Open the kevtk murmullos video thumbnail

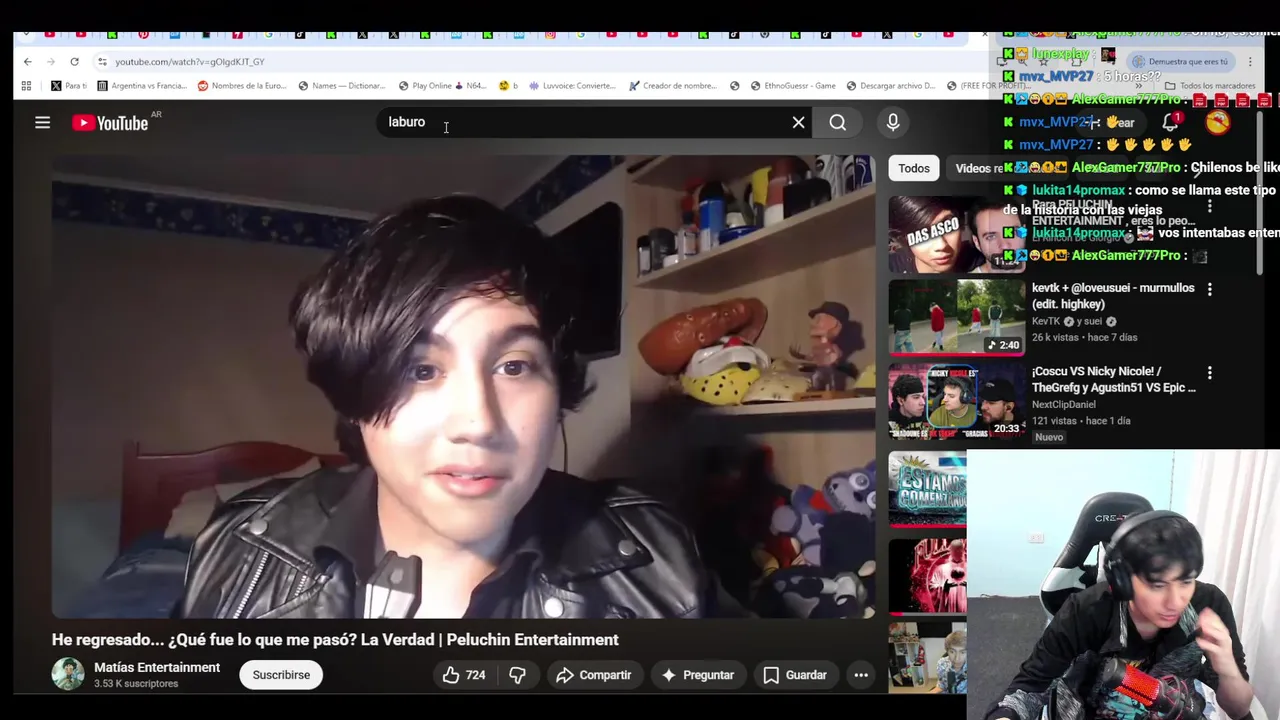coord(956,318)
